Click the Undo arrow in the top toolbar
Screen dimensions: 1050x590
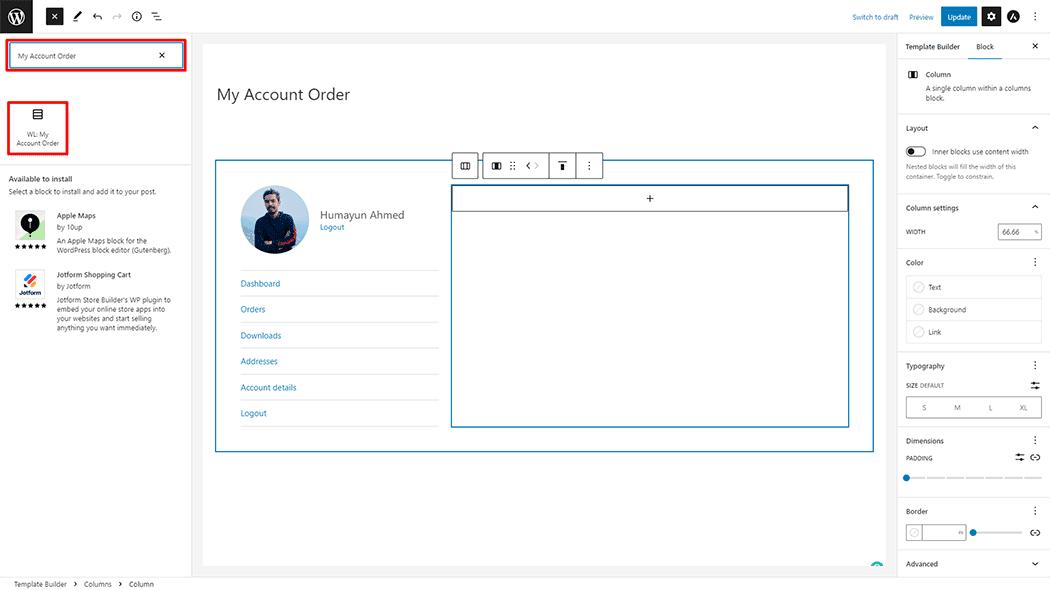tap(96, 16)
